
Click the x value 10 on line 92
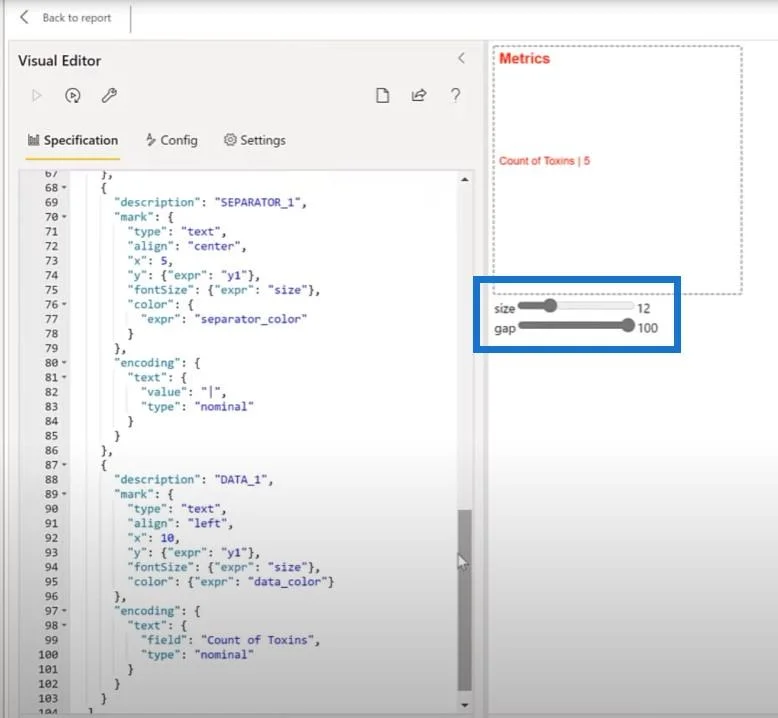point(167,538)
